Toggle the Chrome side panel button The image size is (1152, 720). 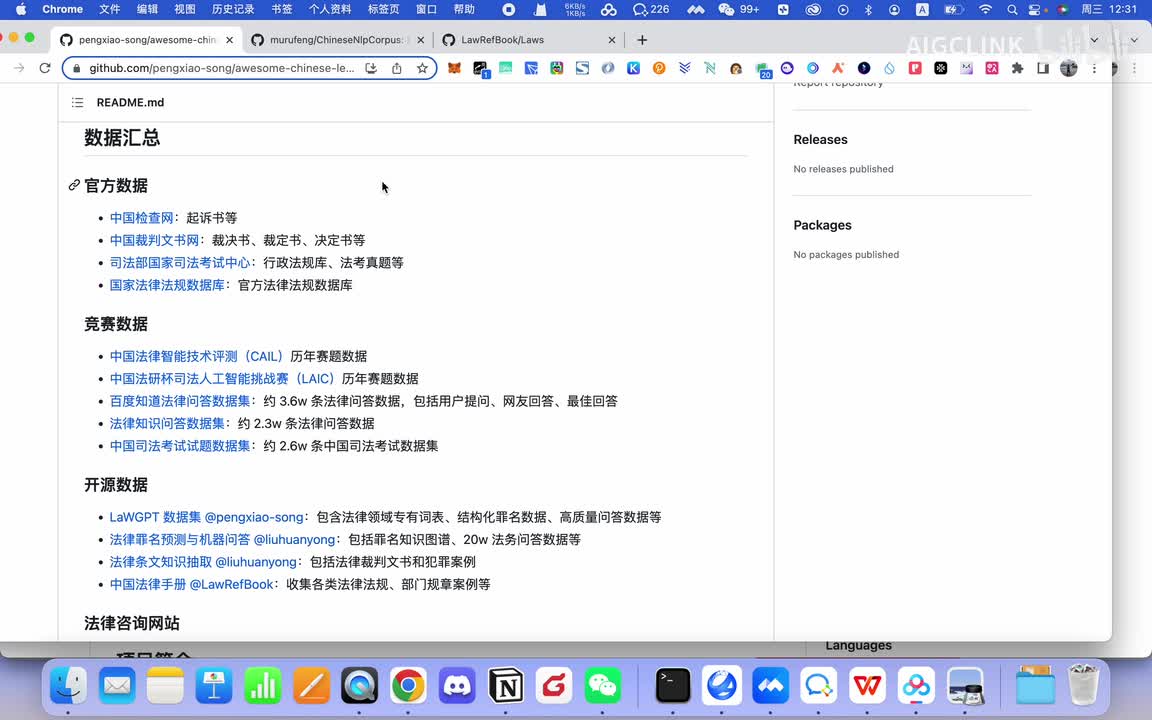1043,68
